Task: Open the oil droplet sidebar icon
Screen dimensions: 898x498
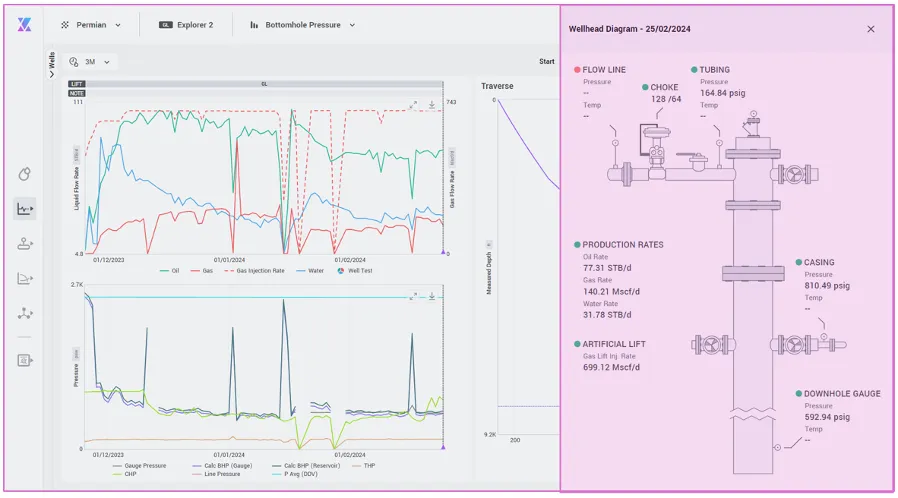Action: (x=24, y=174)
